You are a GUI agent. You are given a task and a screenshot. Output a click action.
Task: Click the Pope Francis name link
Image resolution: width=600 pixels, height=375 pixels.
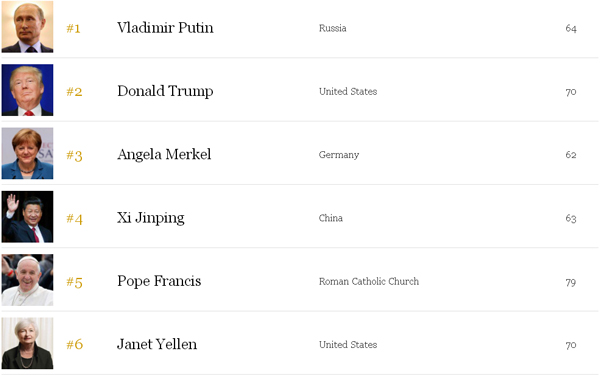tap(159, 281)
